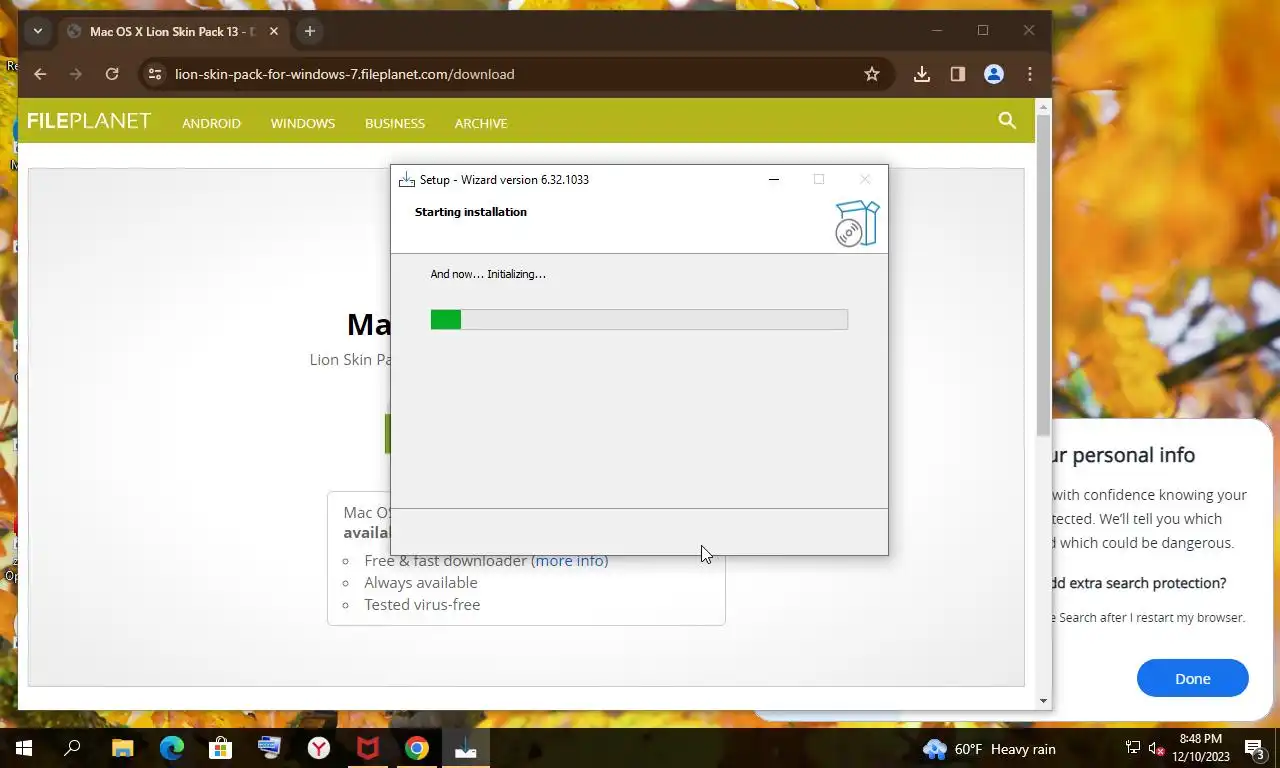Open Windows taskbar search
Viewport: 1280px width, 768px height.
click(x=72, y=748)
